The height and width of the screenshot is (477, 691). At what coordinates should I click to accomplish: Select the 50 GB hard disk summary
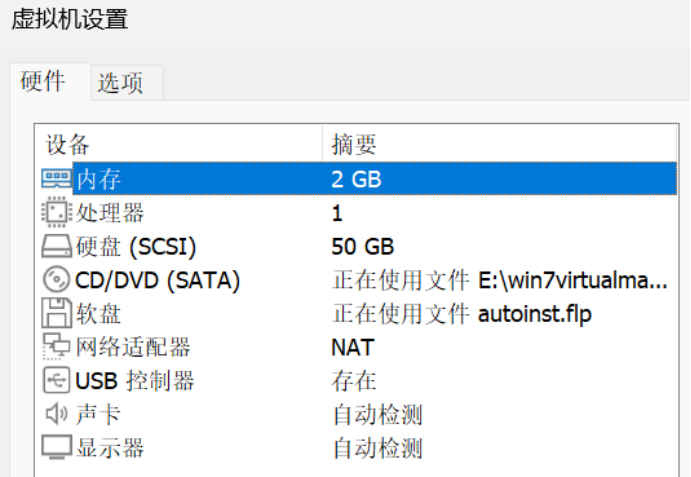[362, 247]
